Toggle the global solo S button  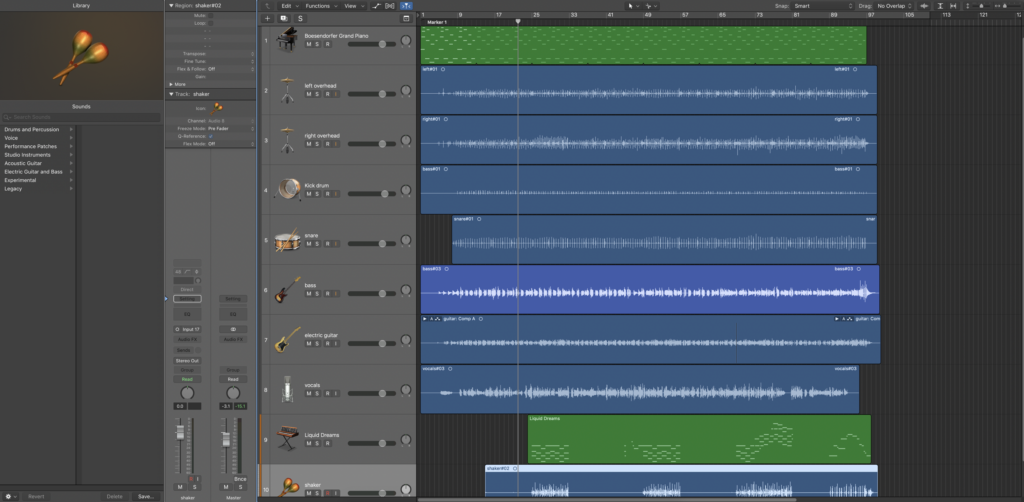pyautogui.click(x=300, y=18)
